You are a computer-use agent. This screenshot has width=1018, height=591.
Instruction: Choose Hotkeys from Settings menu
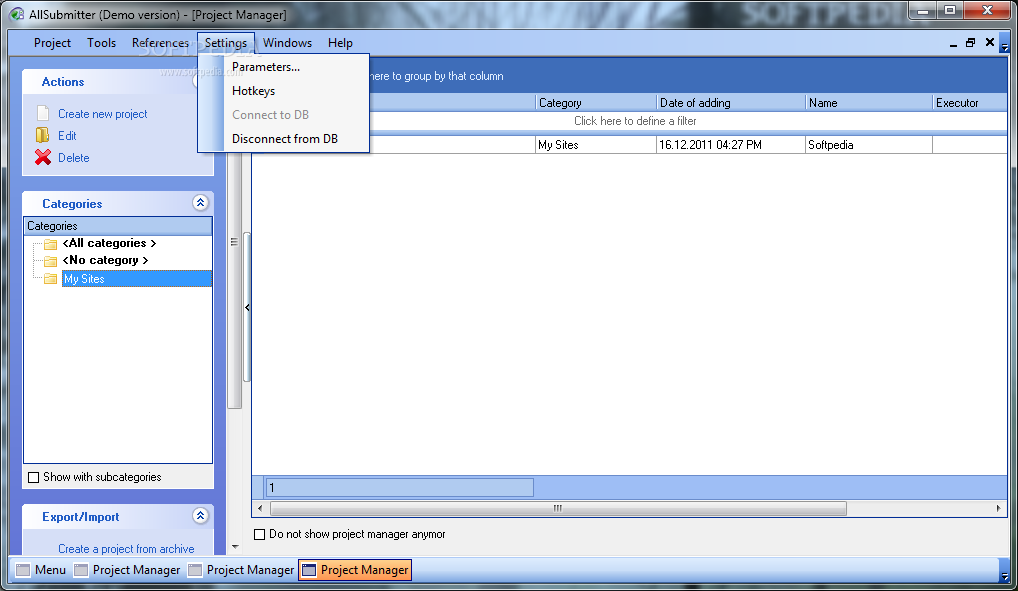[x=284, y=91]
